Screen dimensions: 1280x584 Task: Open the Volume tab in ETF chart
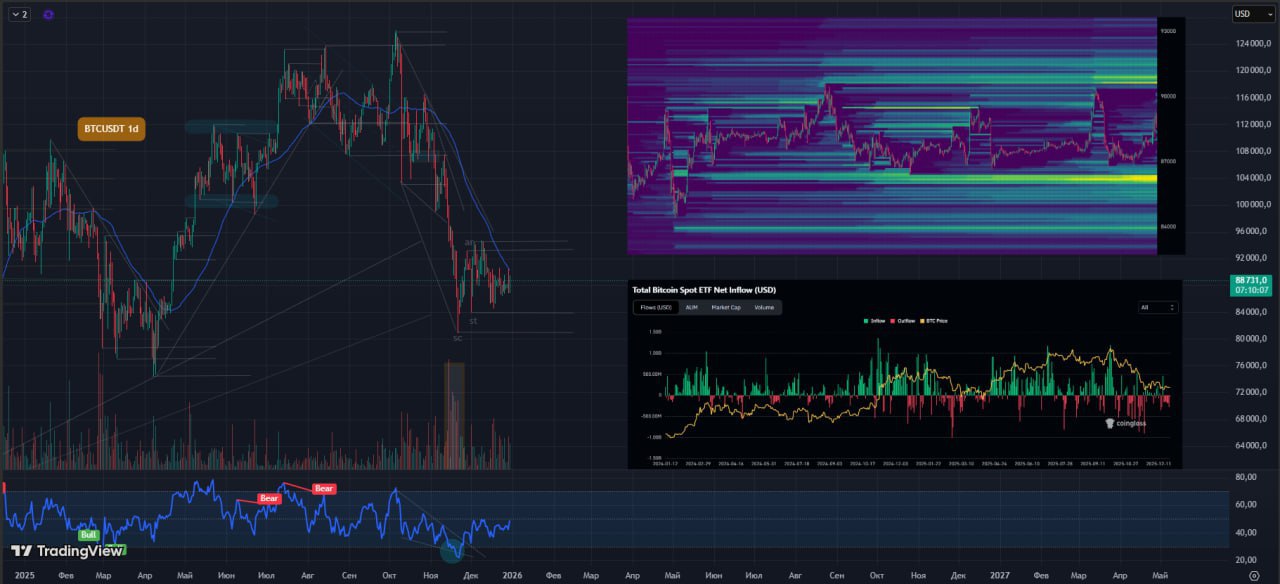point(764,308)
